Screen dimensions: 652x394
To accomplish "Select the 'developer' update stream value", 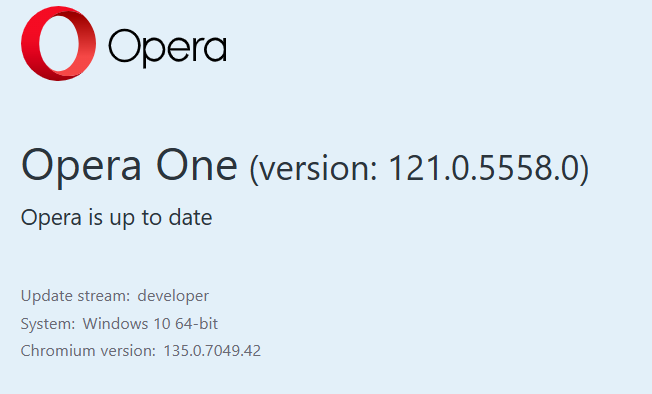I will click(x=173, y=297).
